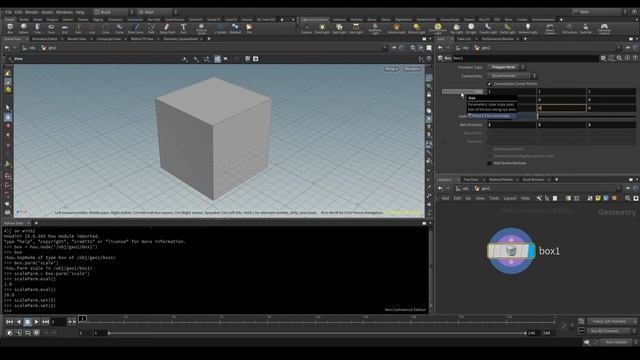640x360 pixels.
Task: Select the Torus shelf tool
Action: (x=51, y=28)
